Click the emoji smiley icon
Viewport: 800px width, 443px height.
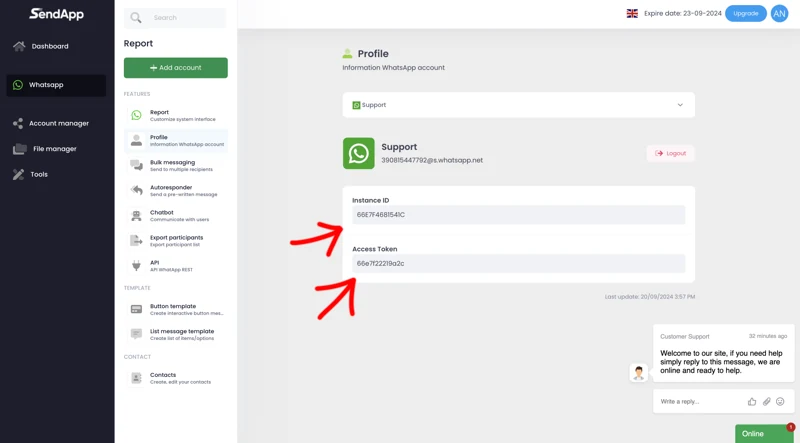tap(780, 402)
